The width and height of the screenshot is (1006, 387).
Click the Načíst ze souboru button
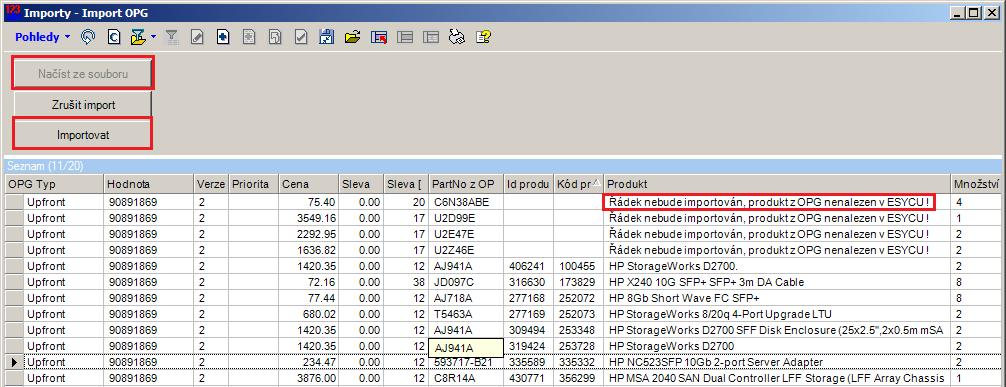(x=83, y=74)
